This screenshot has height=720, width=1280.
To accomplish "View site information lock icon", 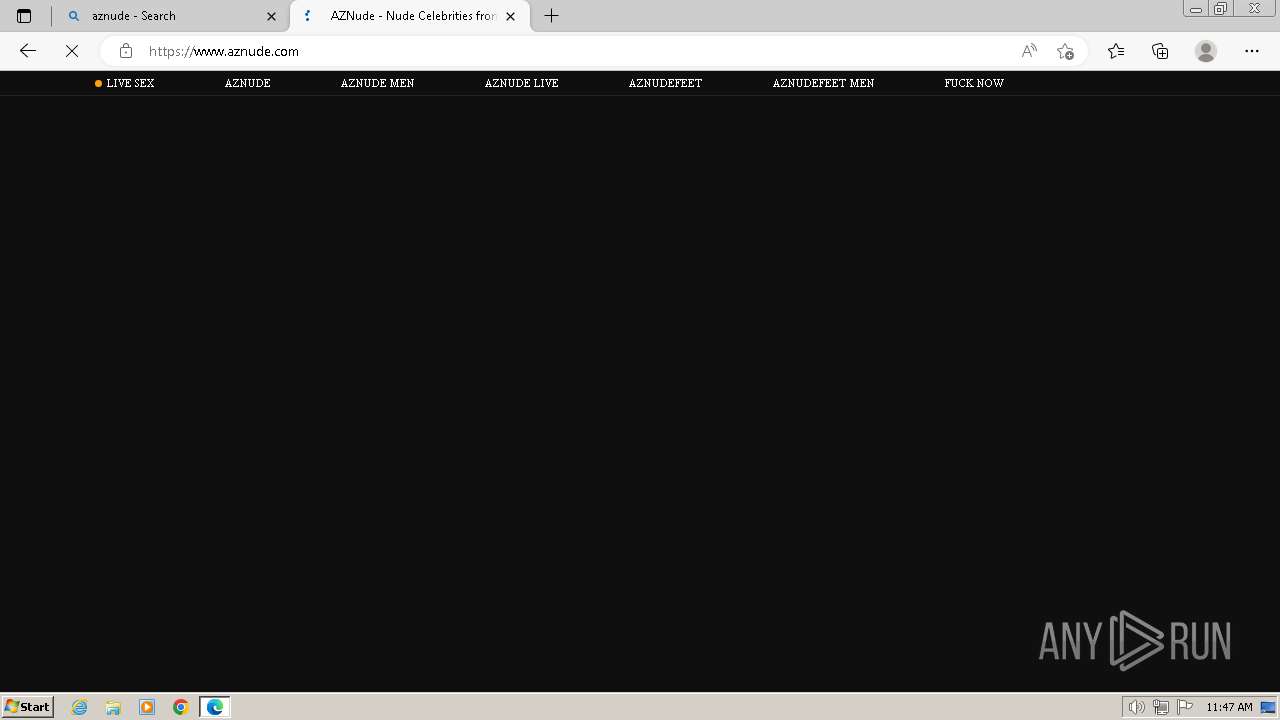I will click(125, 51).
